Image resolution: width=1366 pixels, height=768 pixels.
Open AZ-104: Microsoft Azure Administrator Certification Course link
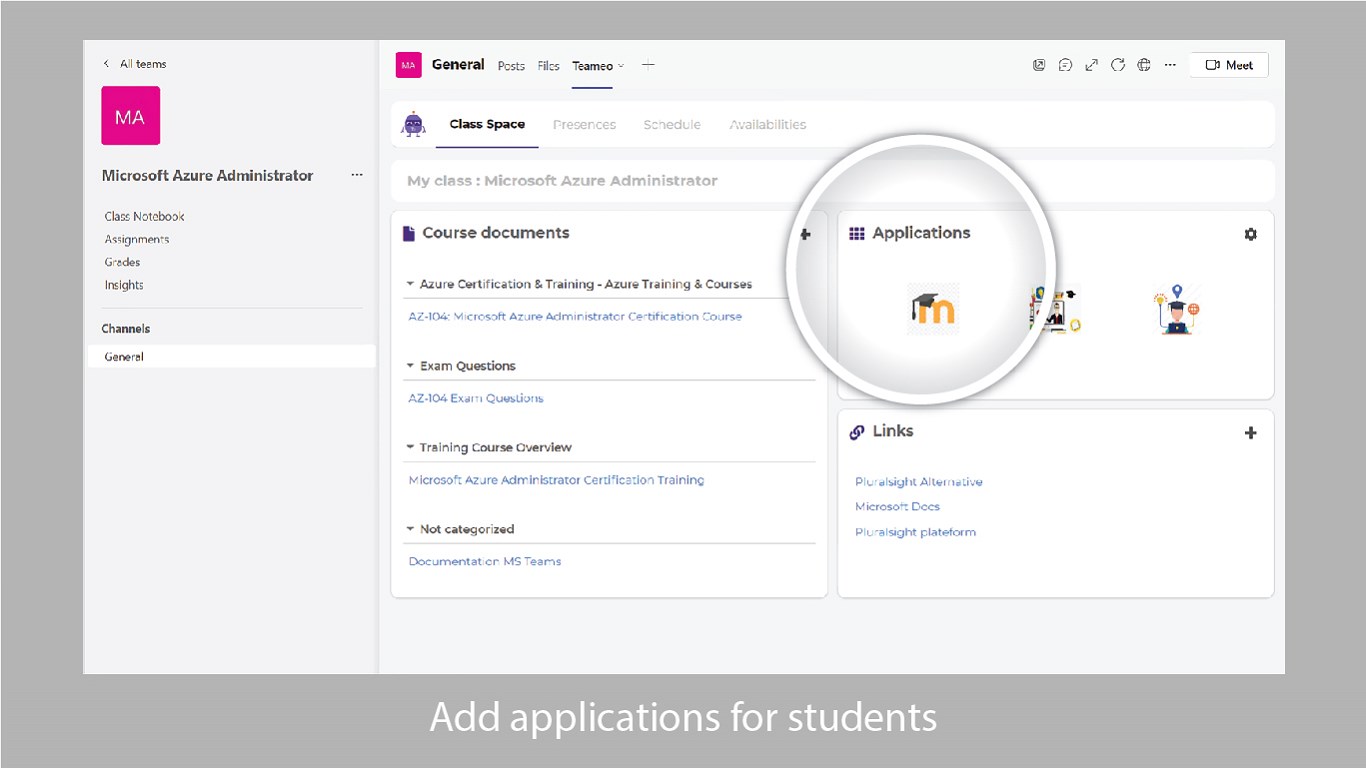coord(575,316)
